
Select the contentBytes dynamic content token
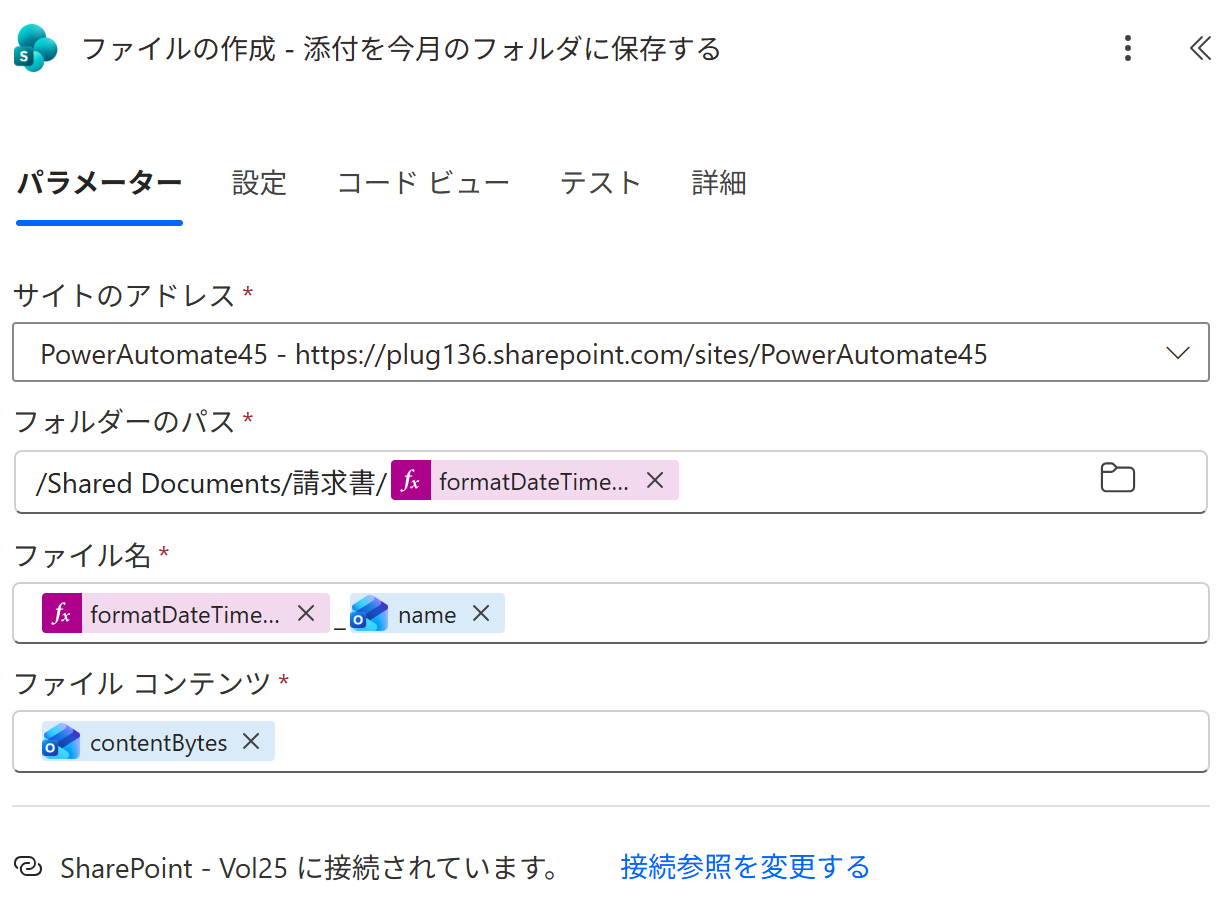pyautogui.click(x=158, y=742)
